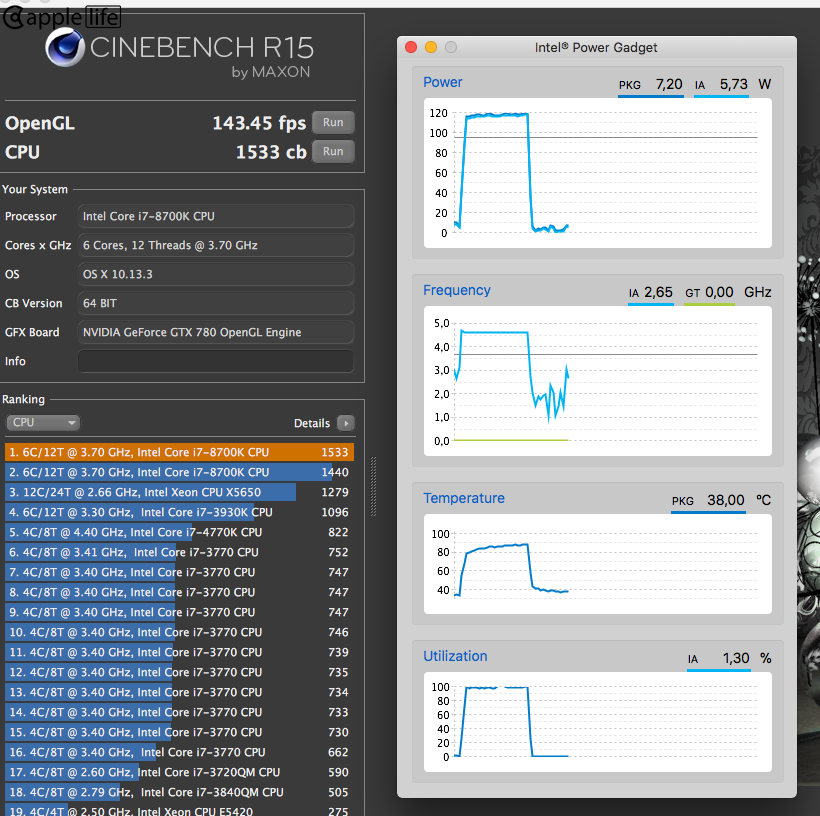Select ranking row 6 scoring 752

179,552
